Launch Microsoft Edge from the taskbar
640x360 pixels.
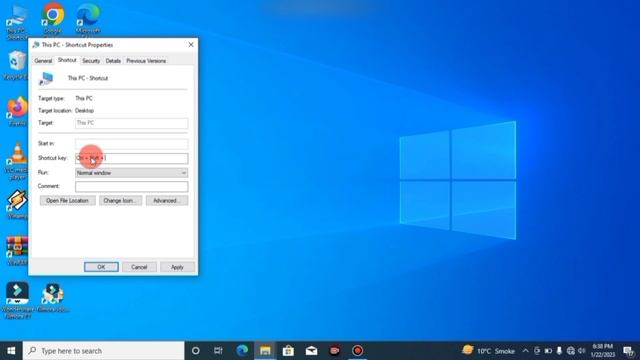pos(242,351)
